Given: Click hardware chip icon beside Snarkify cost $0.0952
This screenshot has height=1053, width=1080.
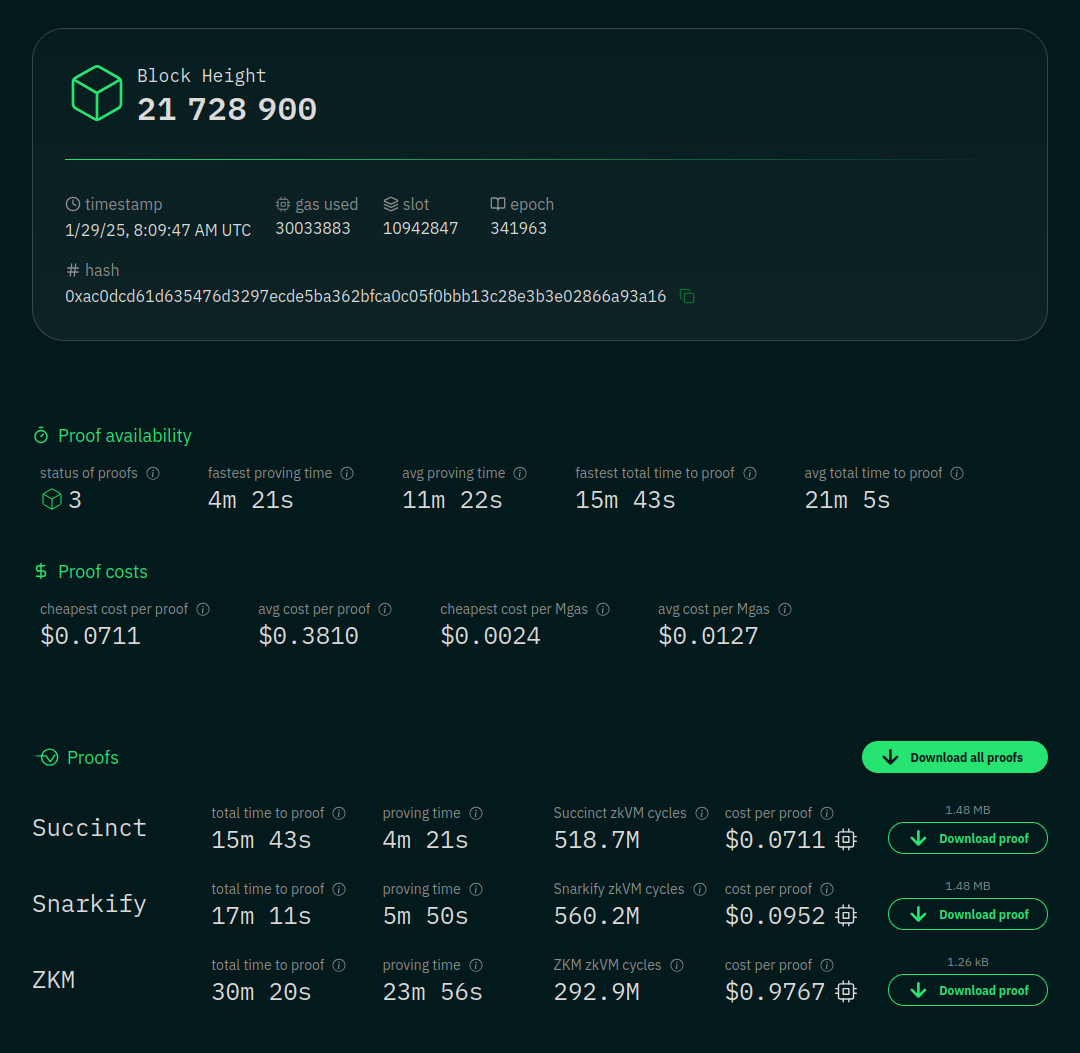Looking at the screenshot, I should (x=846, y=916).
